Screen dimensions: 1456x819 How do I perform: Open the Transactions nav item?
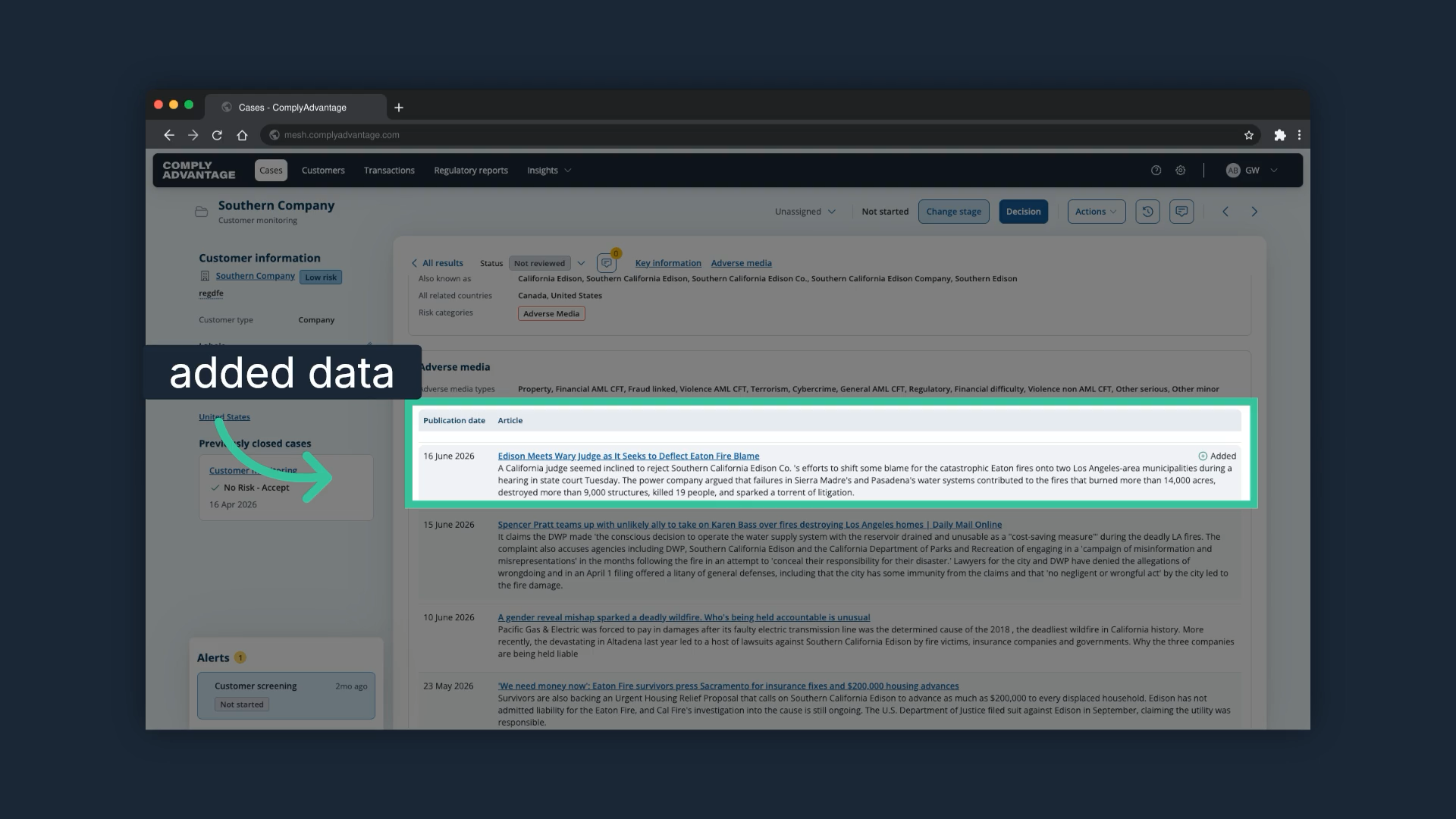pos(389,171)
